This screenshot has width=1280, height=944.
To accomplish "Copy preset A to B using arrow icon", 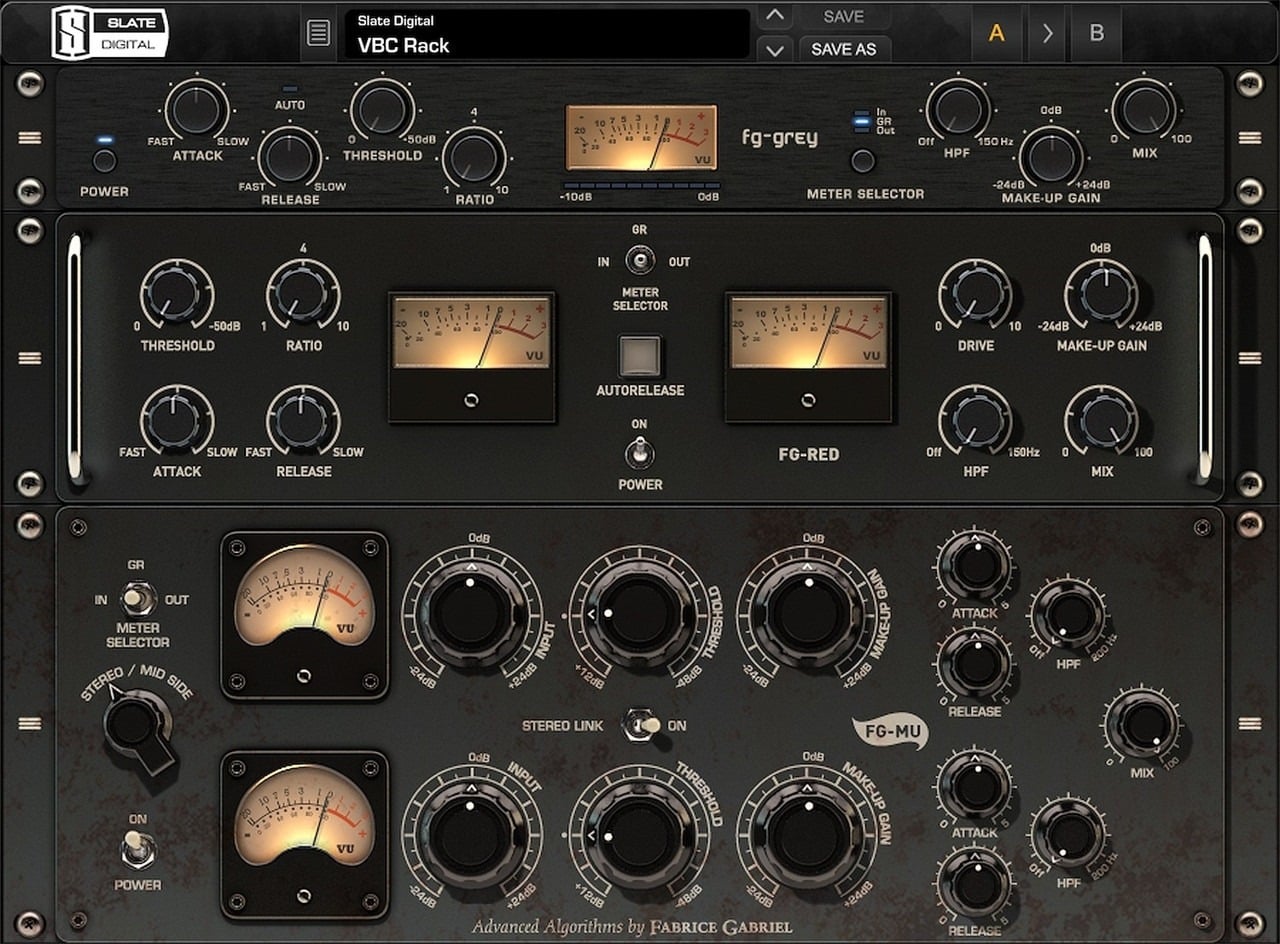I will pos(1047,33).
